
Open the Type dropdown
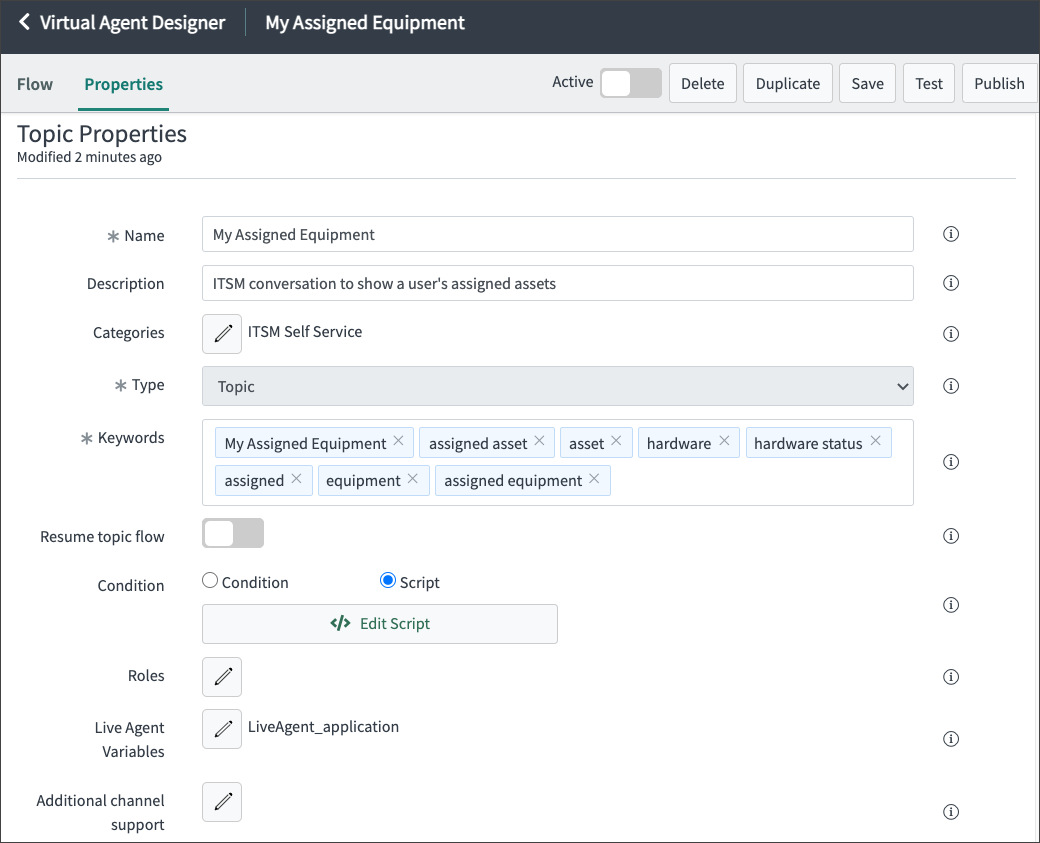point(557,385)
